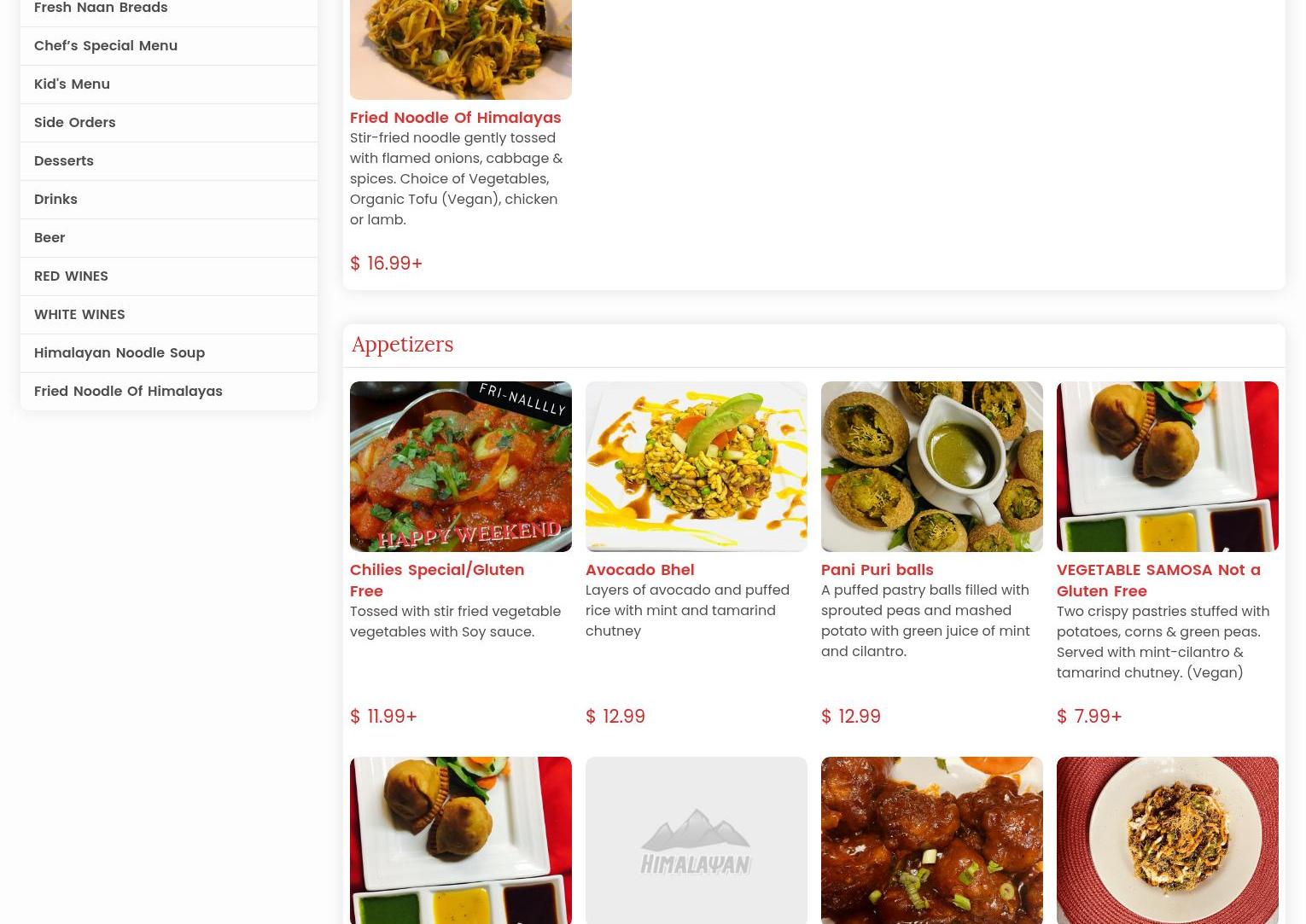Click the Himalayan logo placeholder image
Viewport: 1306px width, 924px height.
pos(697,840)
